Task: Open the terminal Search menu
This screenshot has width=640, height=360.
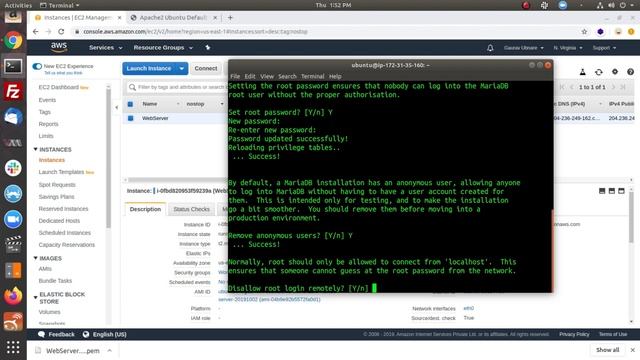Action: [287, 76]
